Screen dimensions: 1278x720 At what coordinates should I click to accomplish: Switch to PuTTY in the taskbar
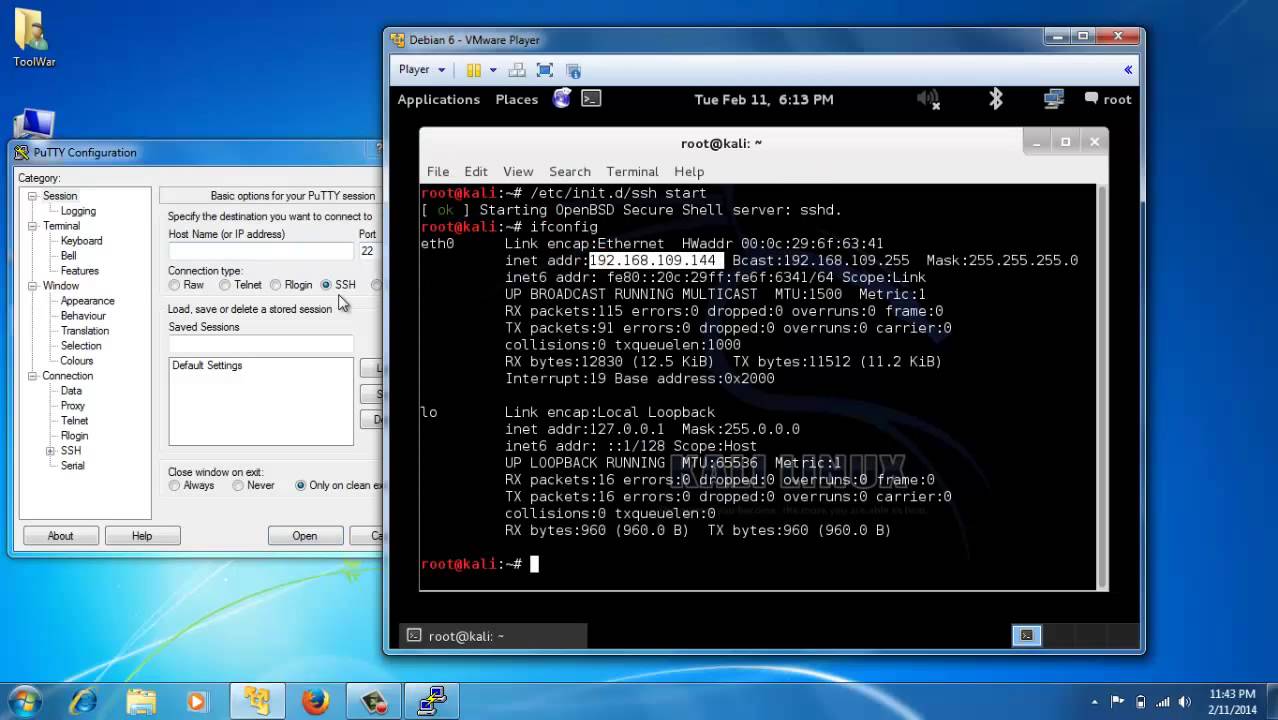432,702
